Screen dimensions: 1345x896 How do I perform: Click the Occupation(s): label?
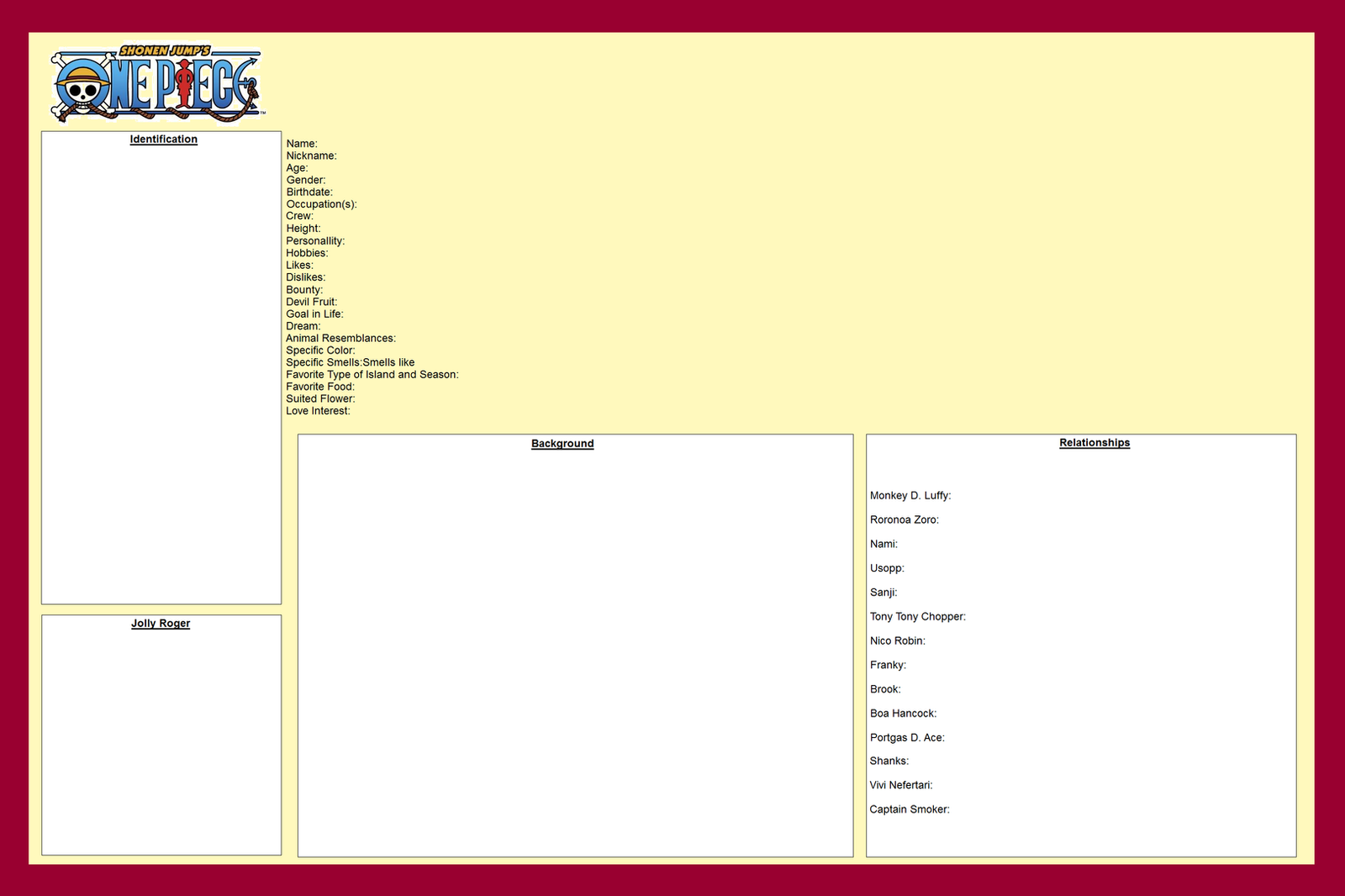[321, 204]
